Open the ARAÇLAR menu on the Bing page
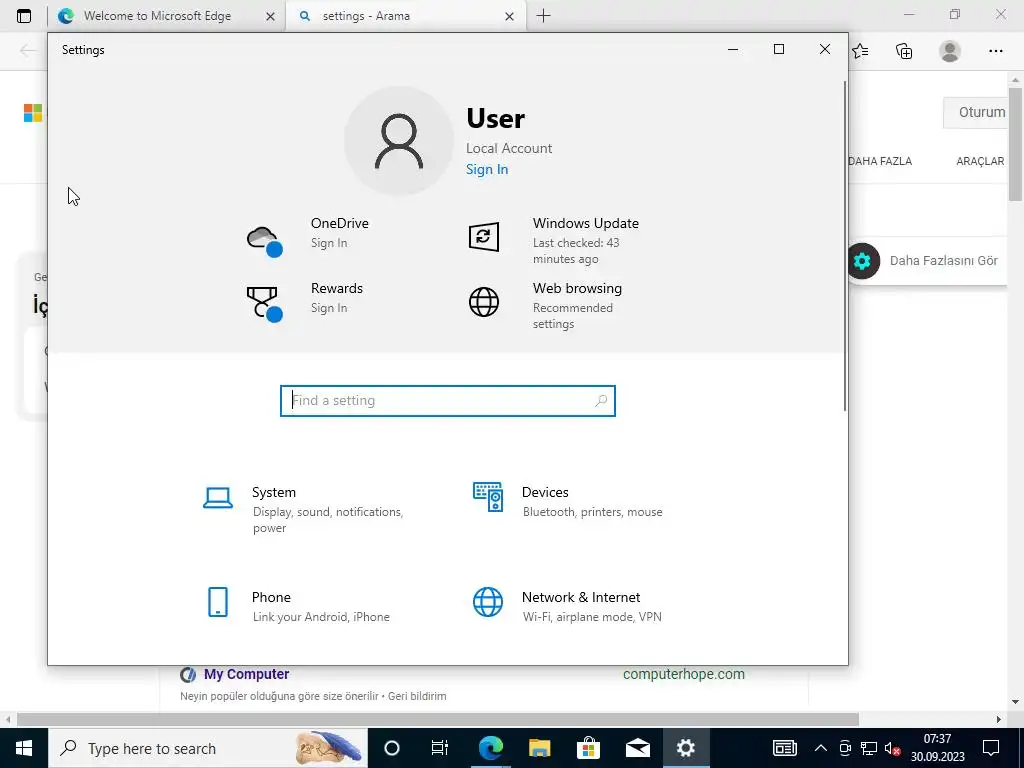Viewport: 1024px width, 768px height. click(980, 161)
